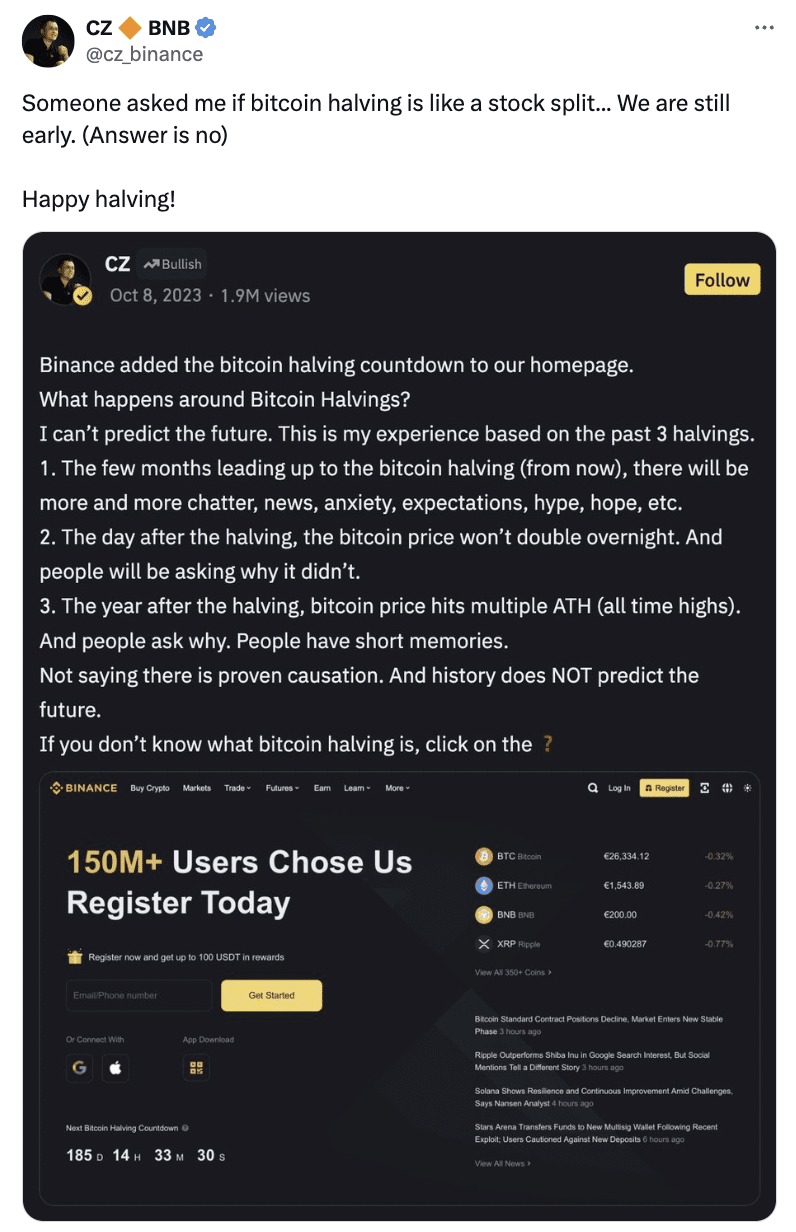796x1232 pixels.
Task: Click the QR code app download icon
Action: click(196, 1068)
